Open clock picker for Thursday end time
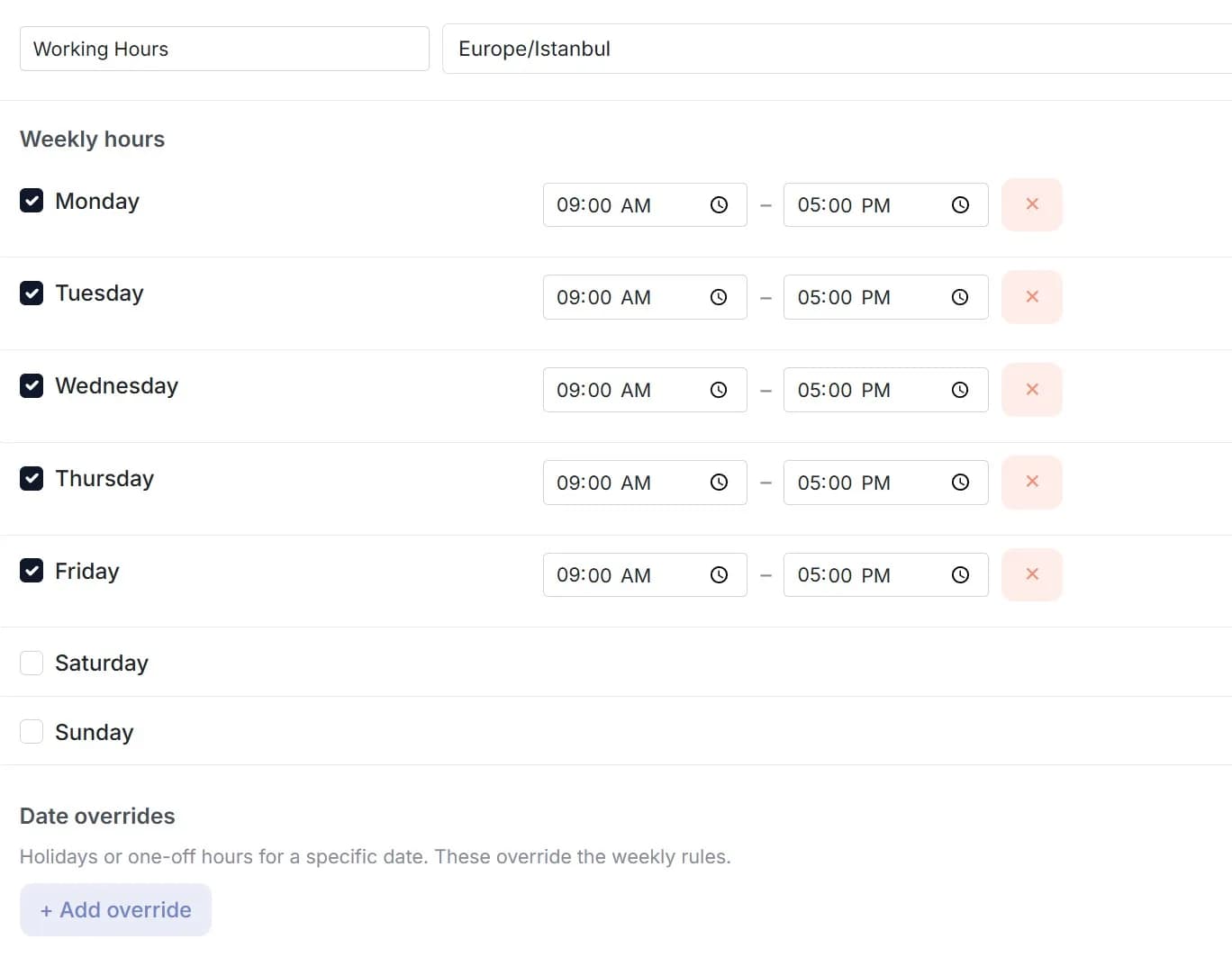Viewport: 1232px width, 957px height. coord(960,483)
